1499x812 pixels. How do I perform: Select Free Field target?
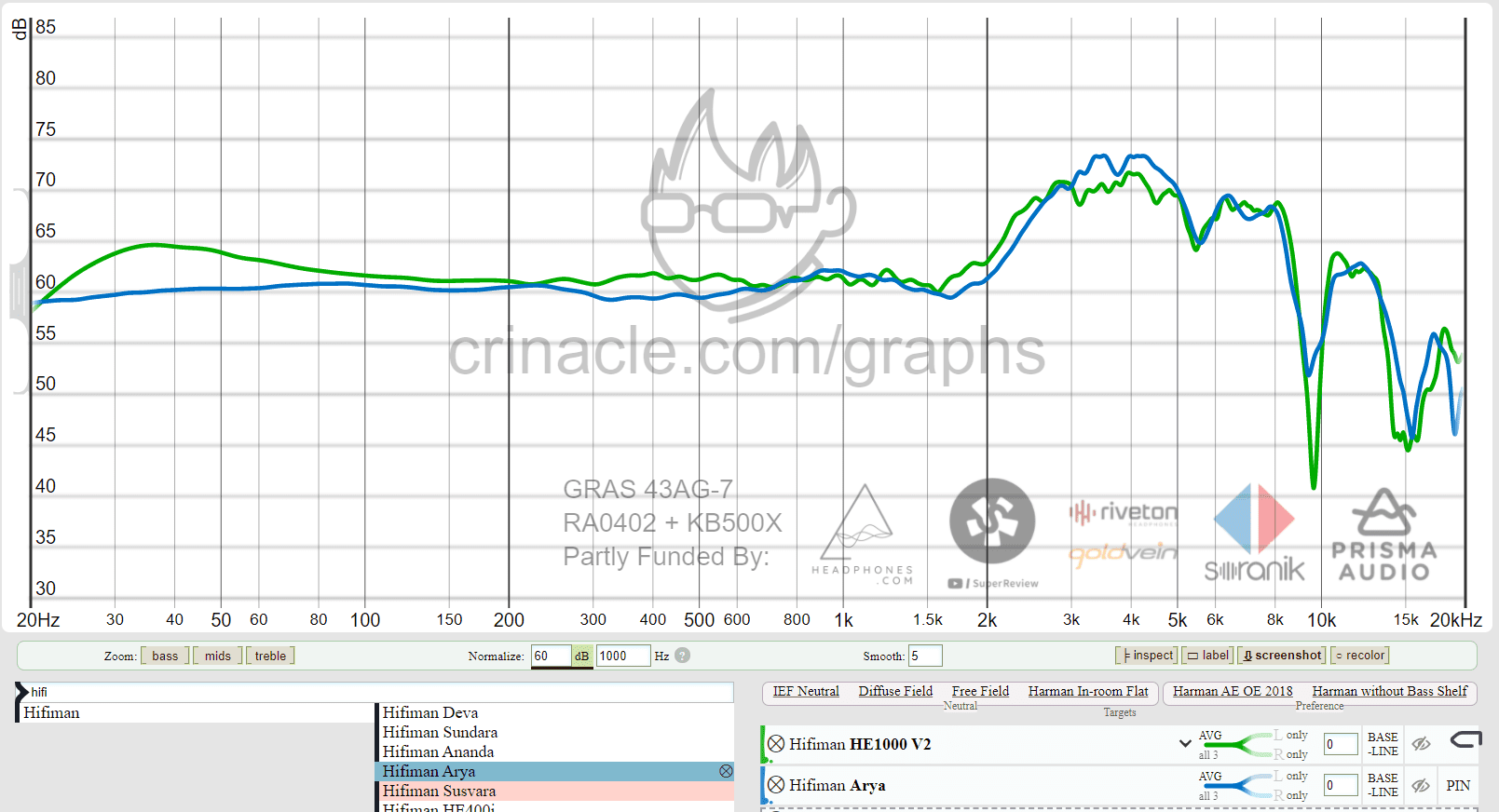click(980, 691)
